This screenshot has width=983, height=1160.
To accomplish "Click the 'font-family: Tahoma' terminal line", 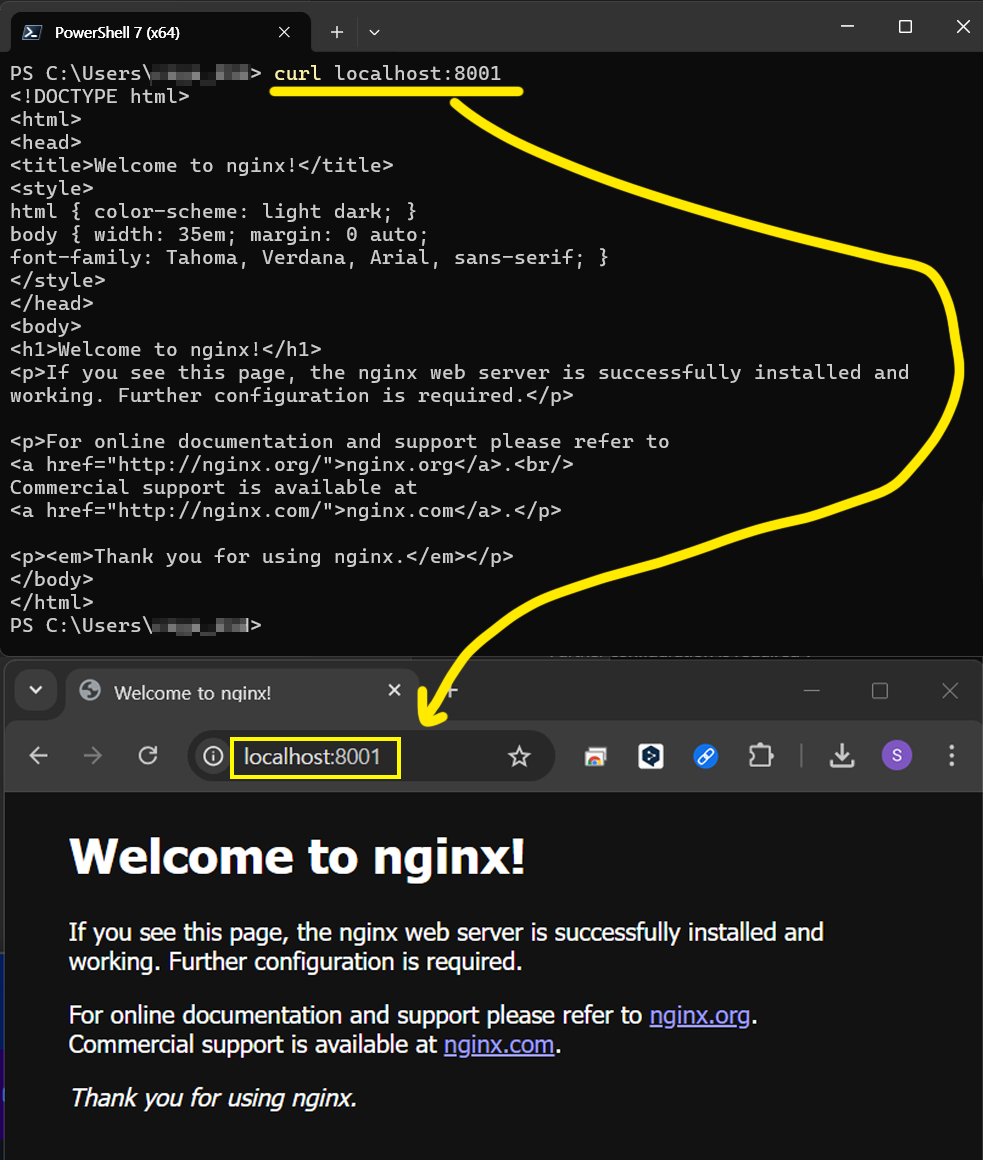I will (x=308, y=257).
